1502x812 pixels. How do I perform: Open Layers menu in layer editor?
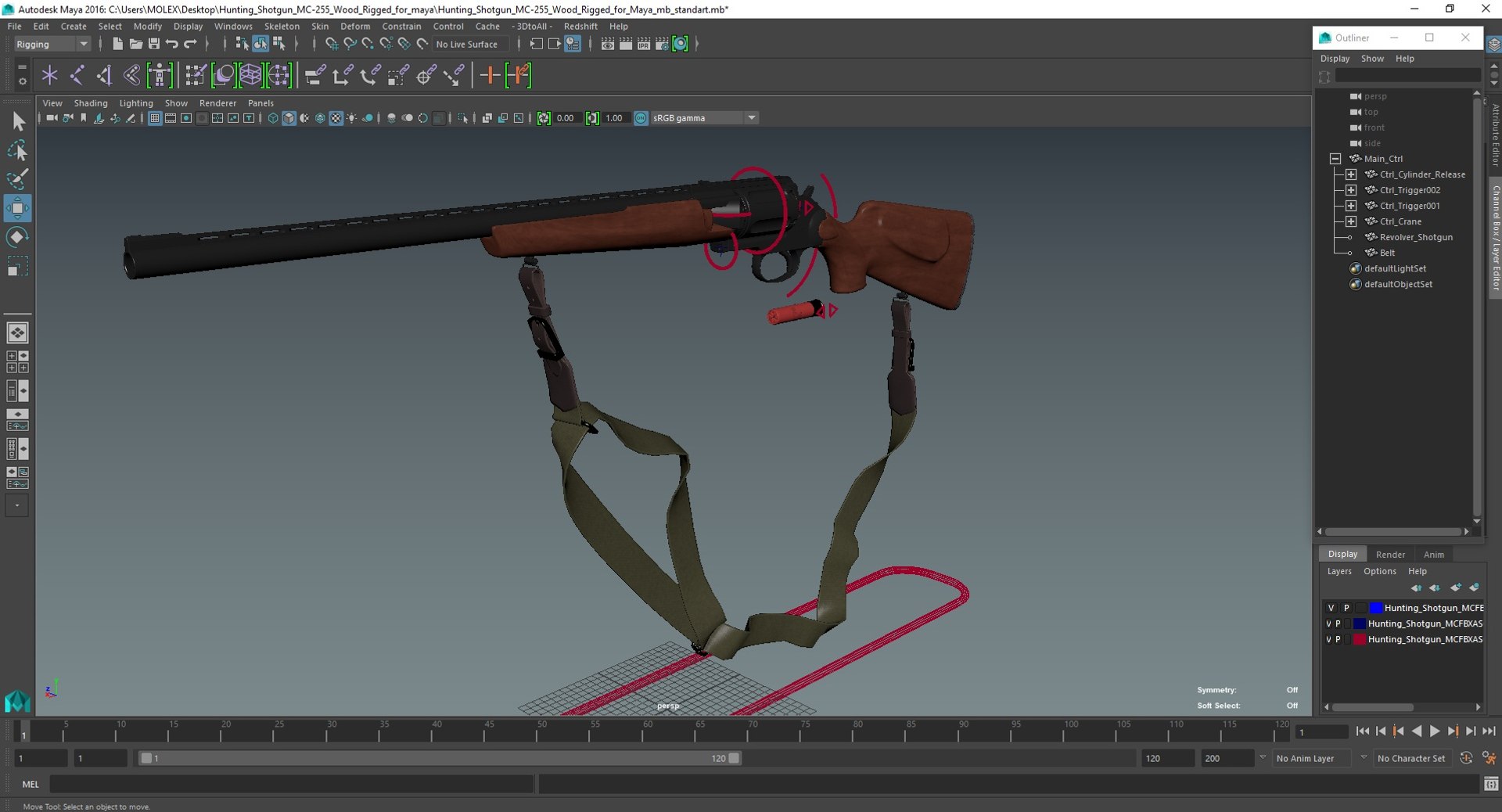click(1339, 571)
